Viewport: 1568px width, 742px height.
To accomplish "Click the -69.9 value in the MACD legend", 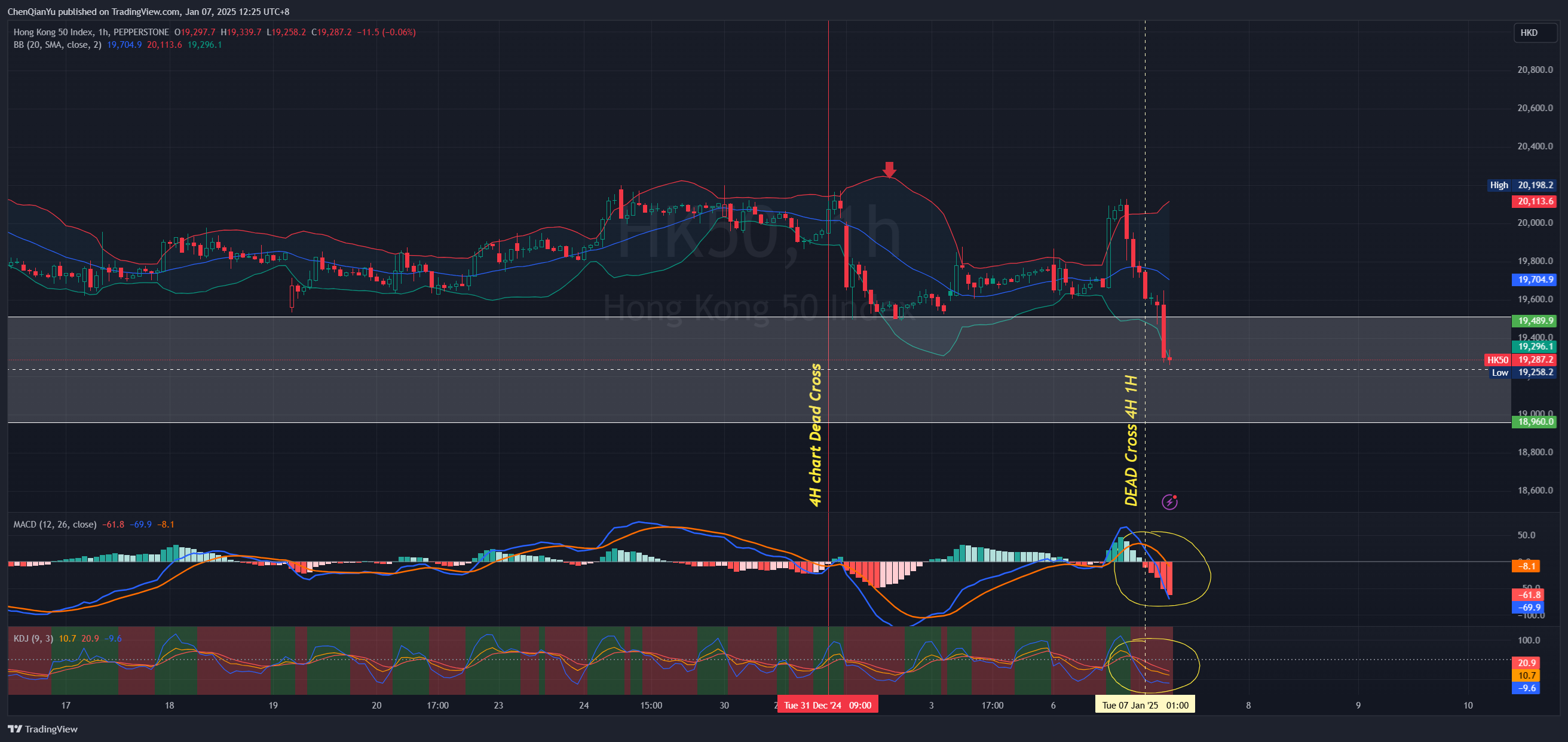I will pyautogui.click(x=140, y=524).
